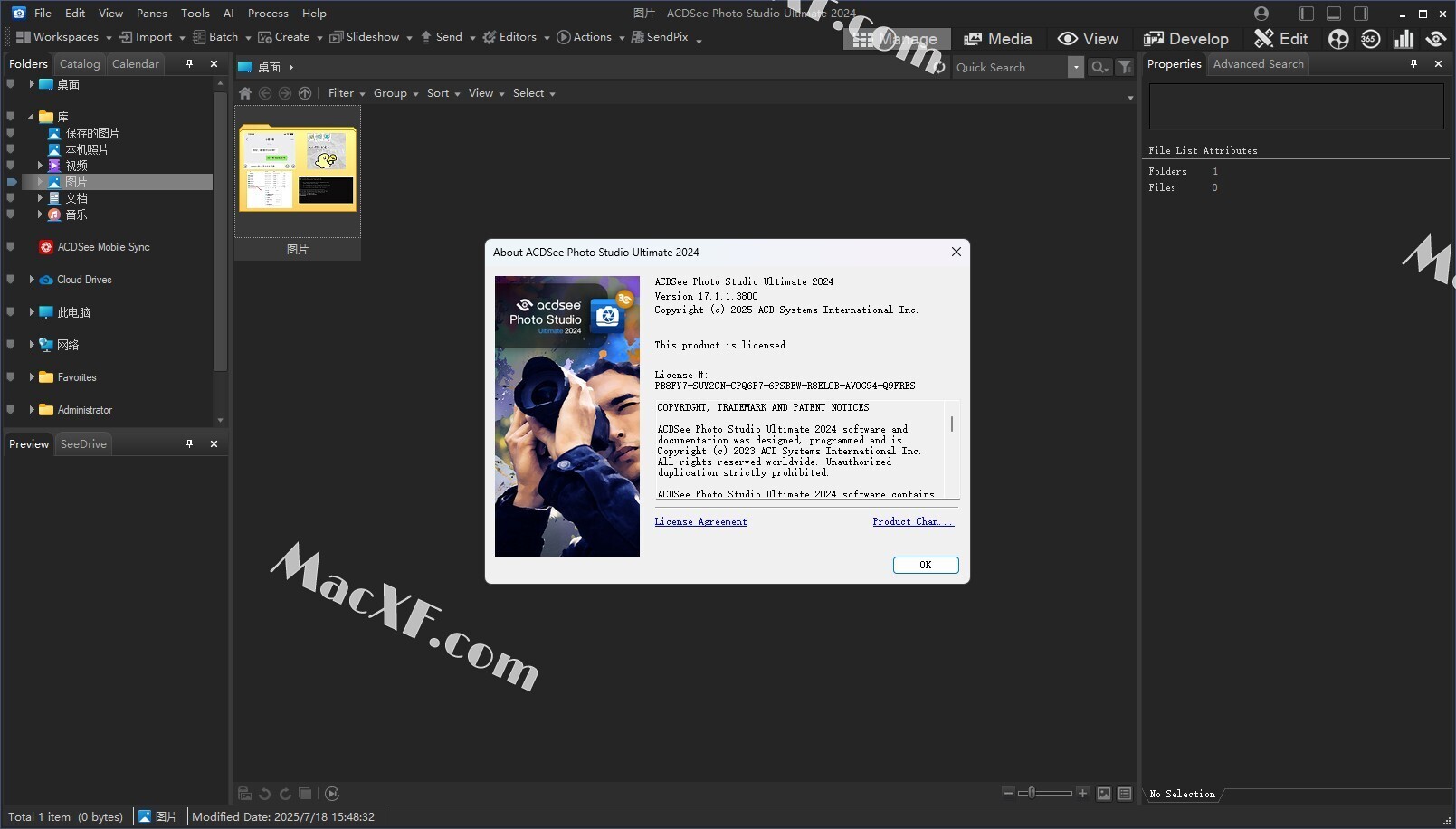Open the People mode icon
1456x829 pixels.
1338,39
